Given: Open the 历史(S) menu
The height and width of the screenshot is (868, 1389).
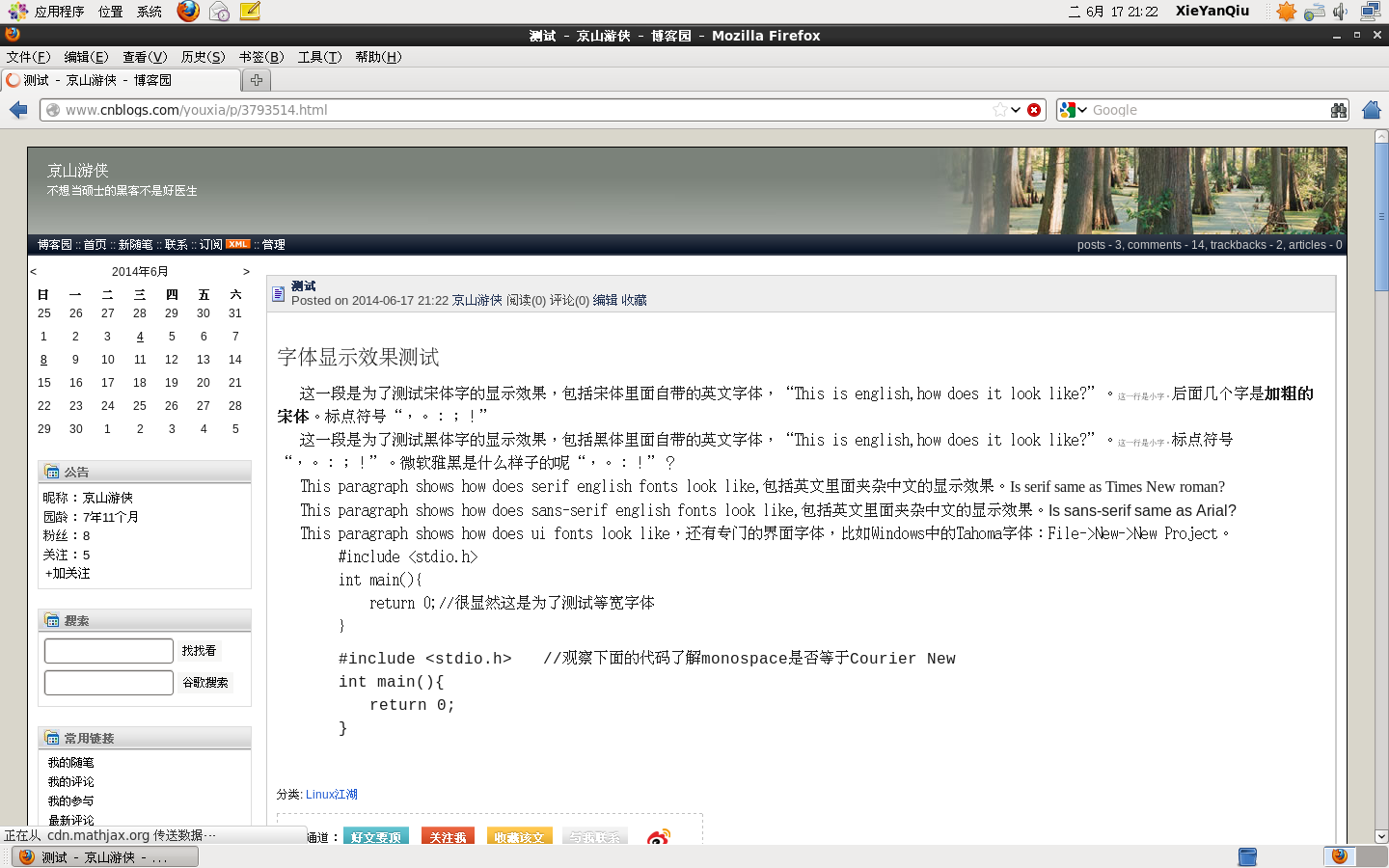Looking at the screenshot, I should (x=203, y=57).
